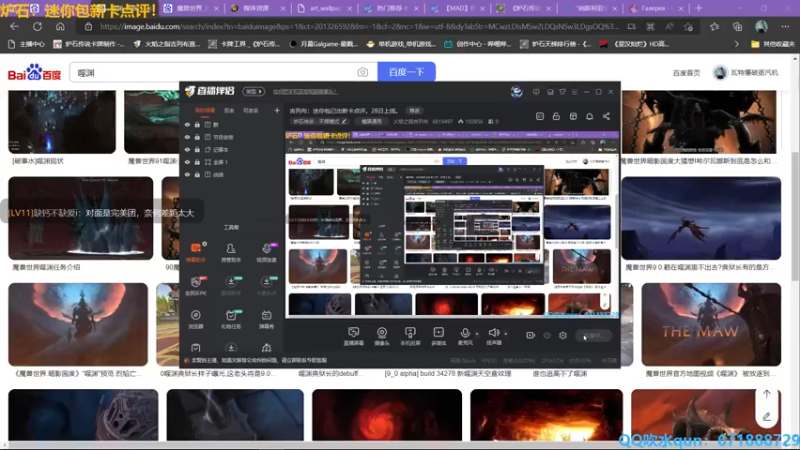Toggle the lock on the 全屏 1 layer
The height and width of the screenshot is (450, 800).
coord(197,162)
